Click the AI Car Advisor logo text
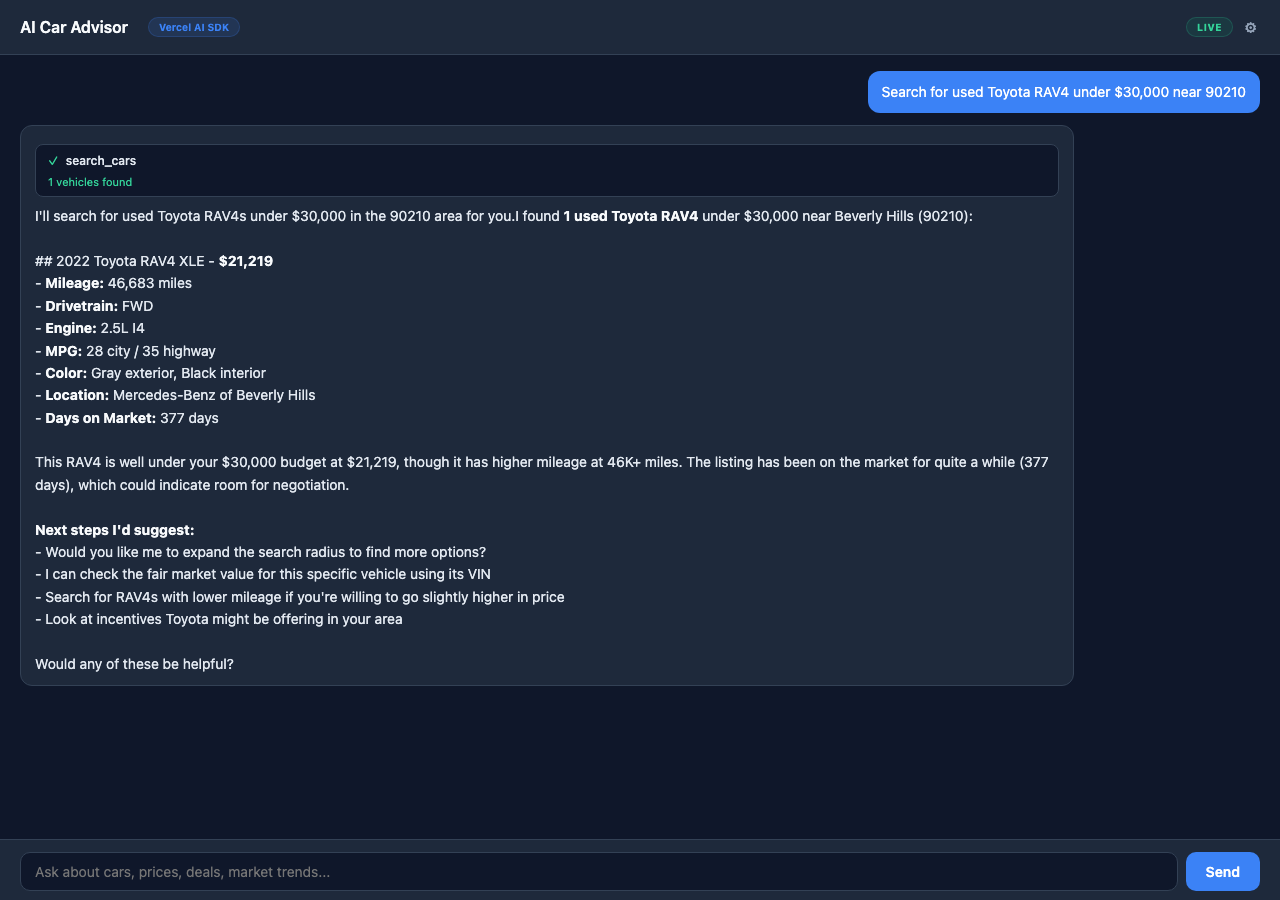Screen dimensions: 1280x900 pyautogui.click(x=74, y=27)
